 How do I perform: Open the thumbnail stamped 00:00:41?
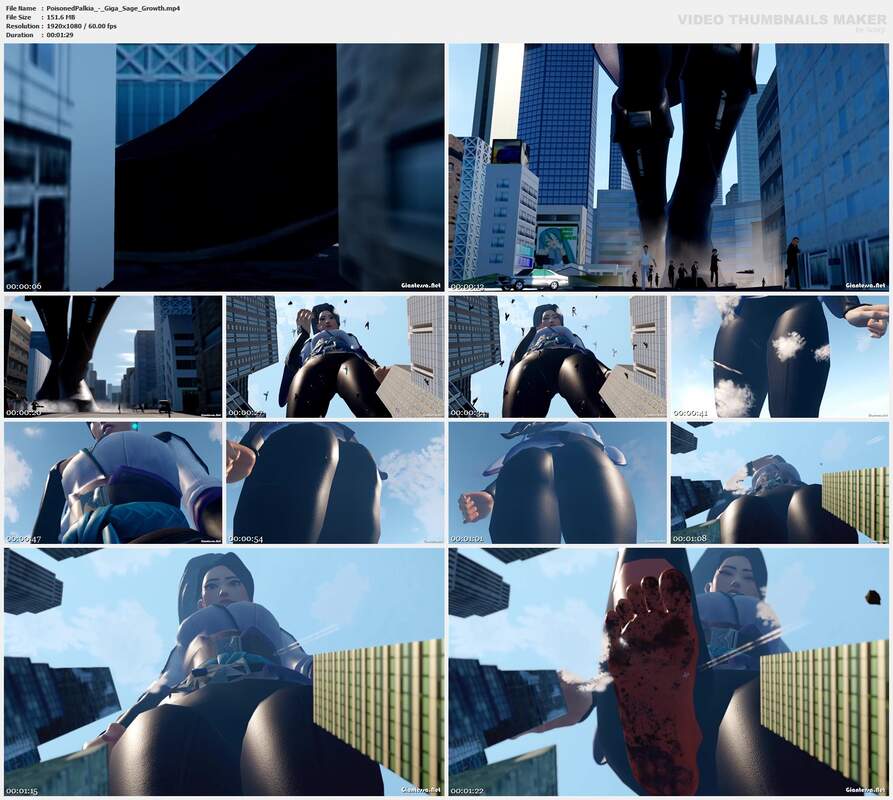click(x=780, y=356)
